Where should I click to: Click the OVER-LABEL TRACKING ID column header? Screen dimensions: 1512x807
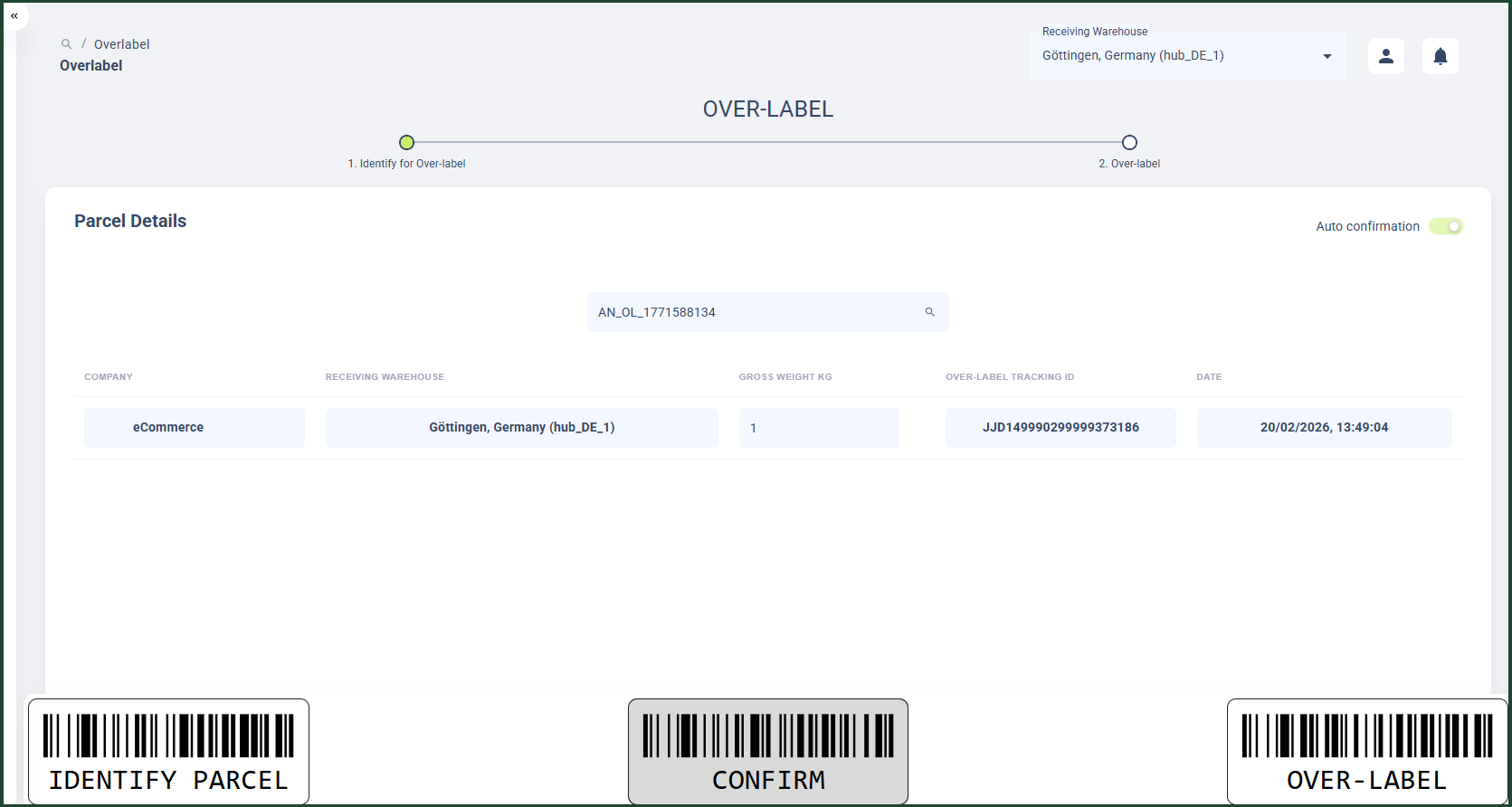tap(1010, 377)
